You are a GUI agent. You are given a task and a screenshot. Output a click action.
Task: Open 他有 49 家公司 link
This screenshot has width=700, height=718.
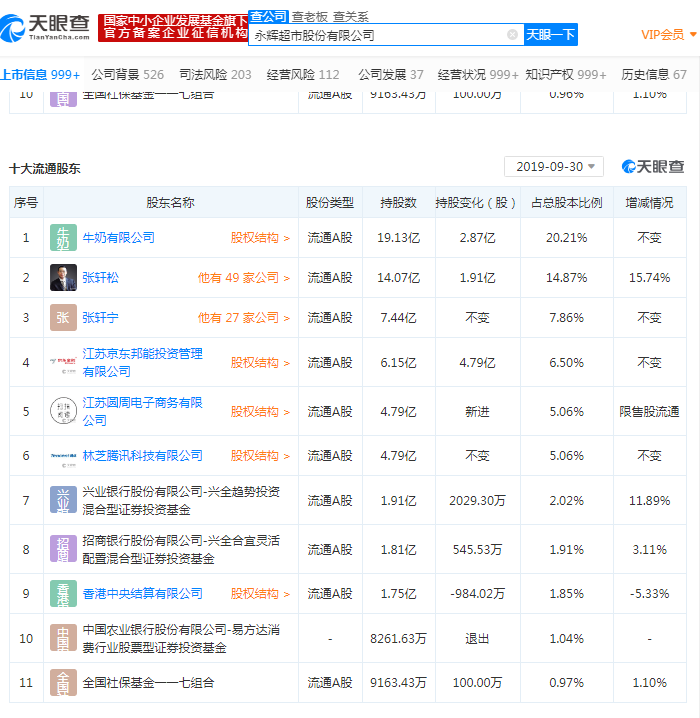244,277
